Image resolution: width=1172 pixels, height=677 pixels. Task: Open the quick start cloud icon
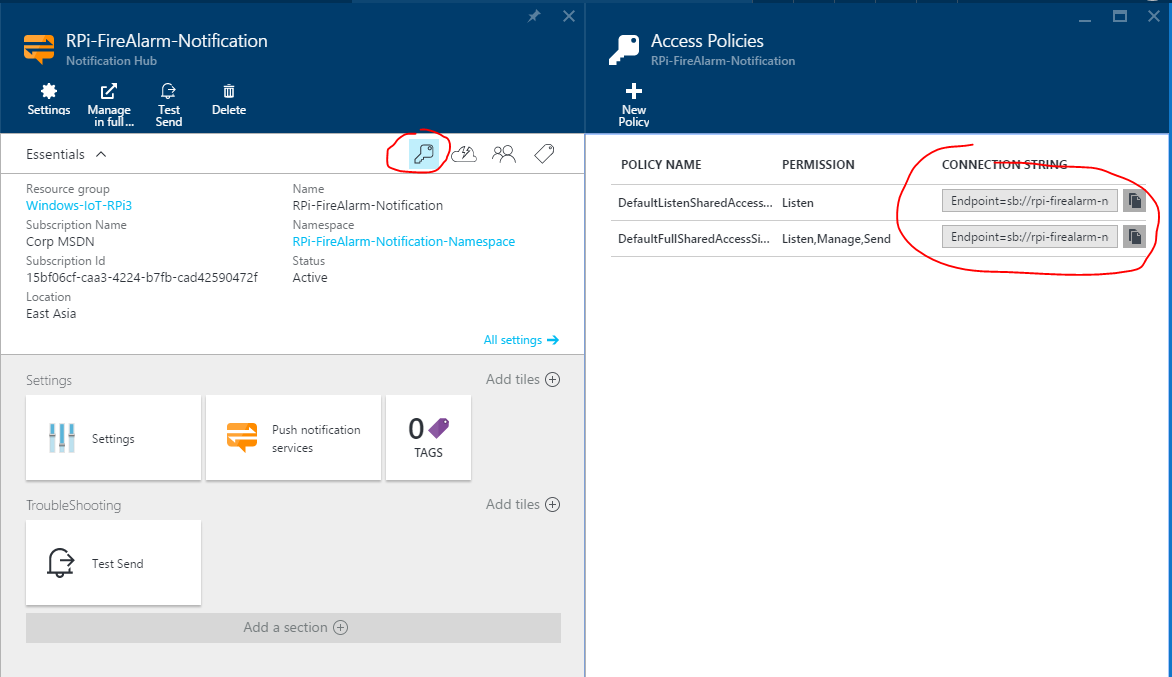464,154
